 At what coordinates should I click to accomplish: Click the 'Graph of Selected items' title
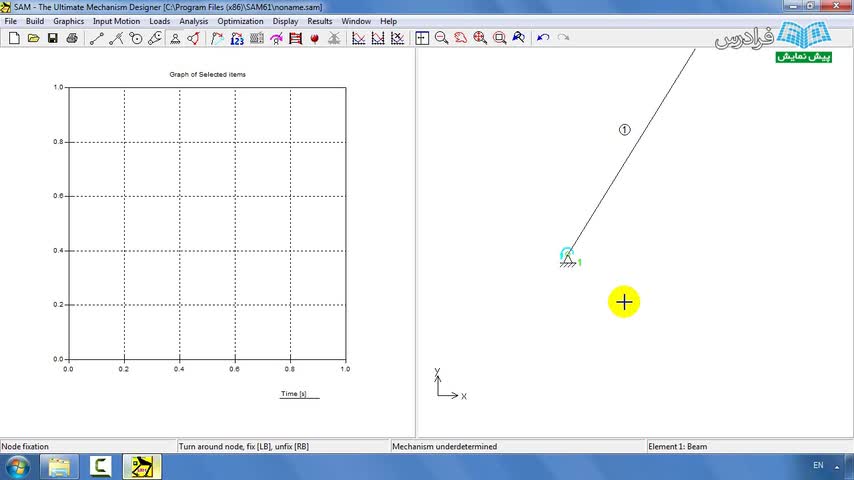coord(208,75)
